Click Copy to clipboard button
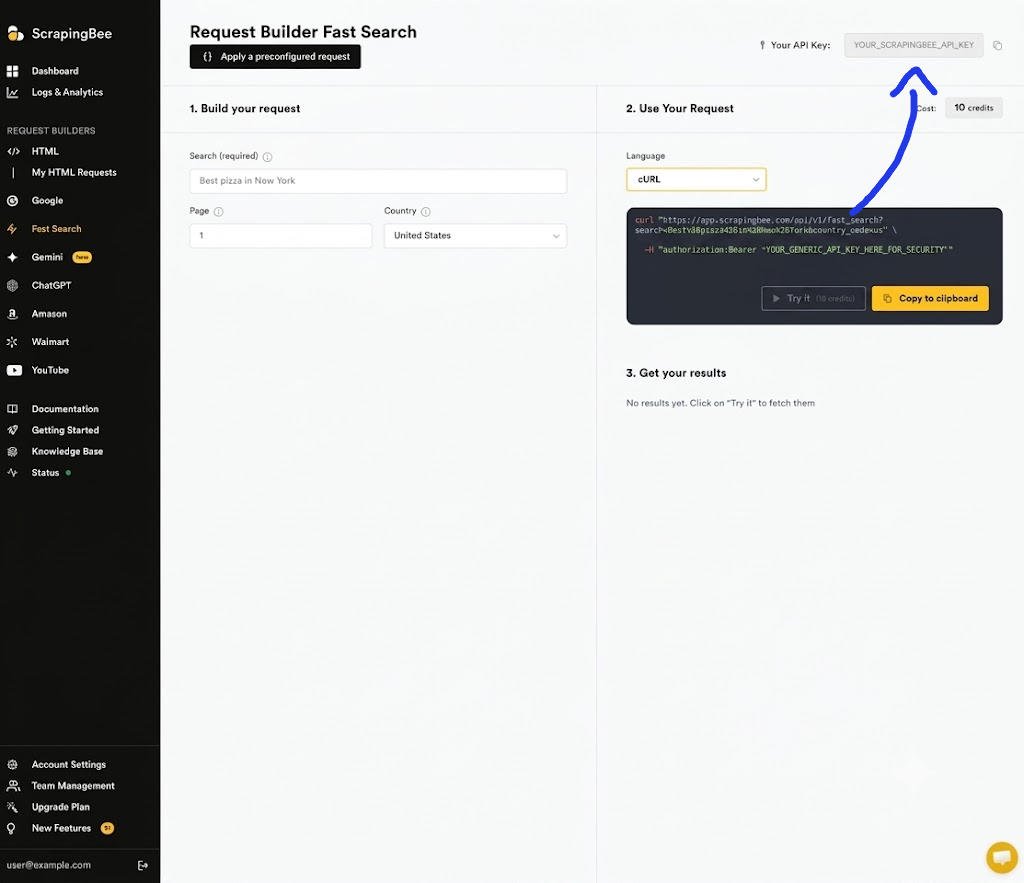The height and width of the screenshot is (883, 1024). point(930,298)
